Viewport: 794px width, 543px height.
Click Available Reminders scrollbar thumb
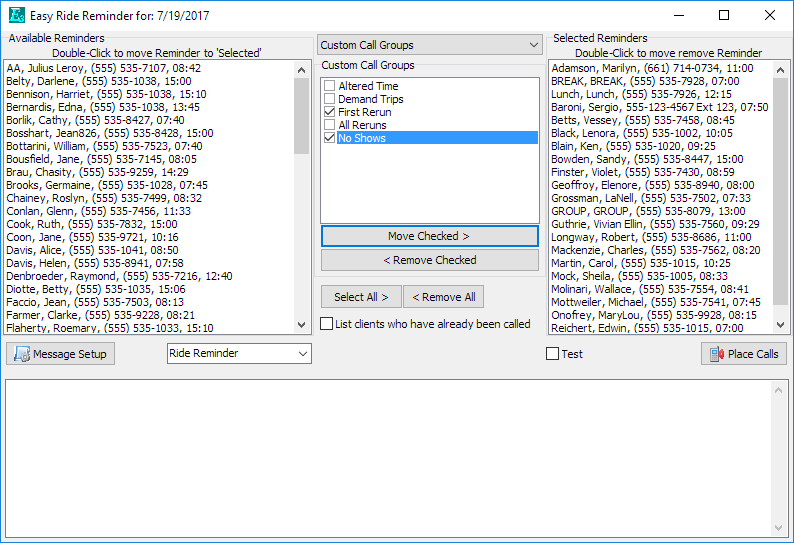point(302,116)
